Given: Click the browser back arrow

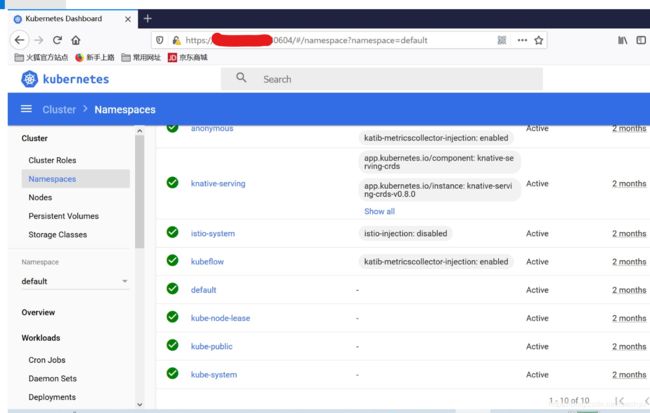Looking at the screenshot, I should pos(19,40).
